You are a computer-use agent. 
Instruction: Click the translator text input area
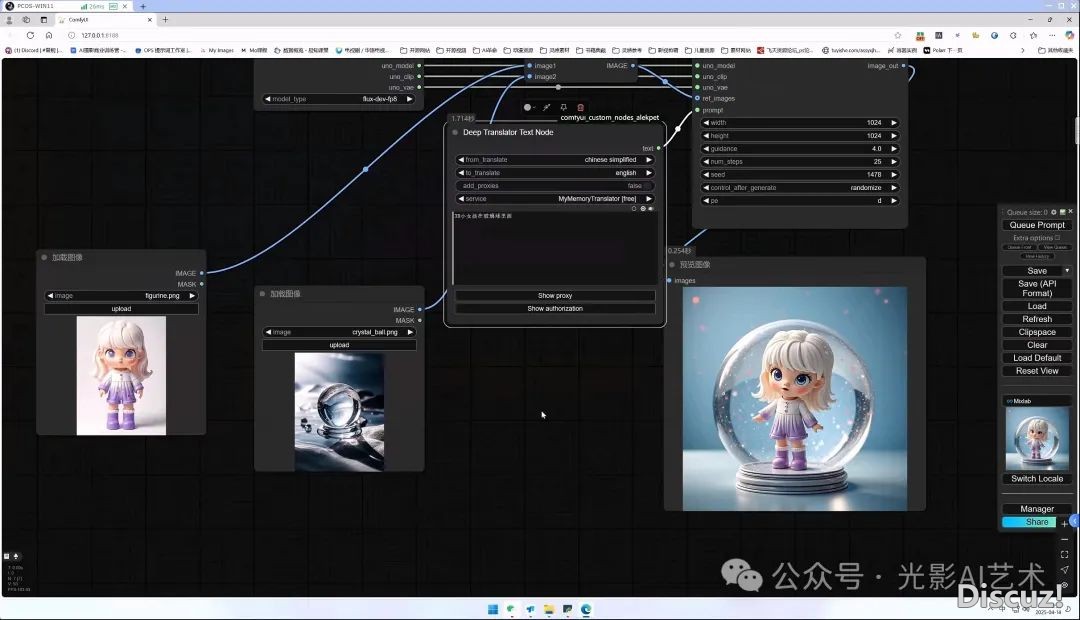pyautogui.click(x=555, y=248)
